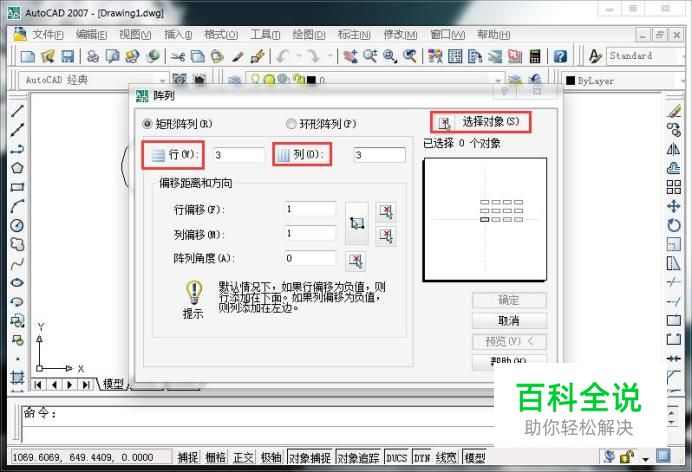Toggle DUCS in status bar

396,457
